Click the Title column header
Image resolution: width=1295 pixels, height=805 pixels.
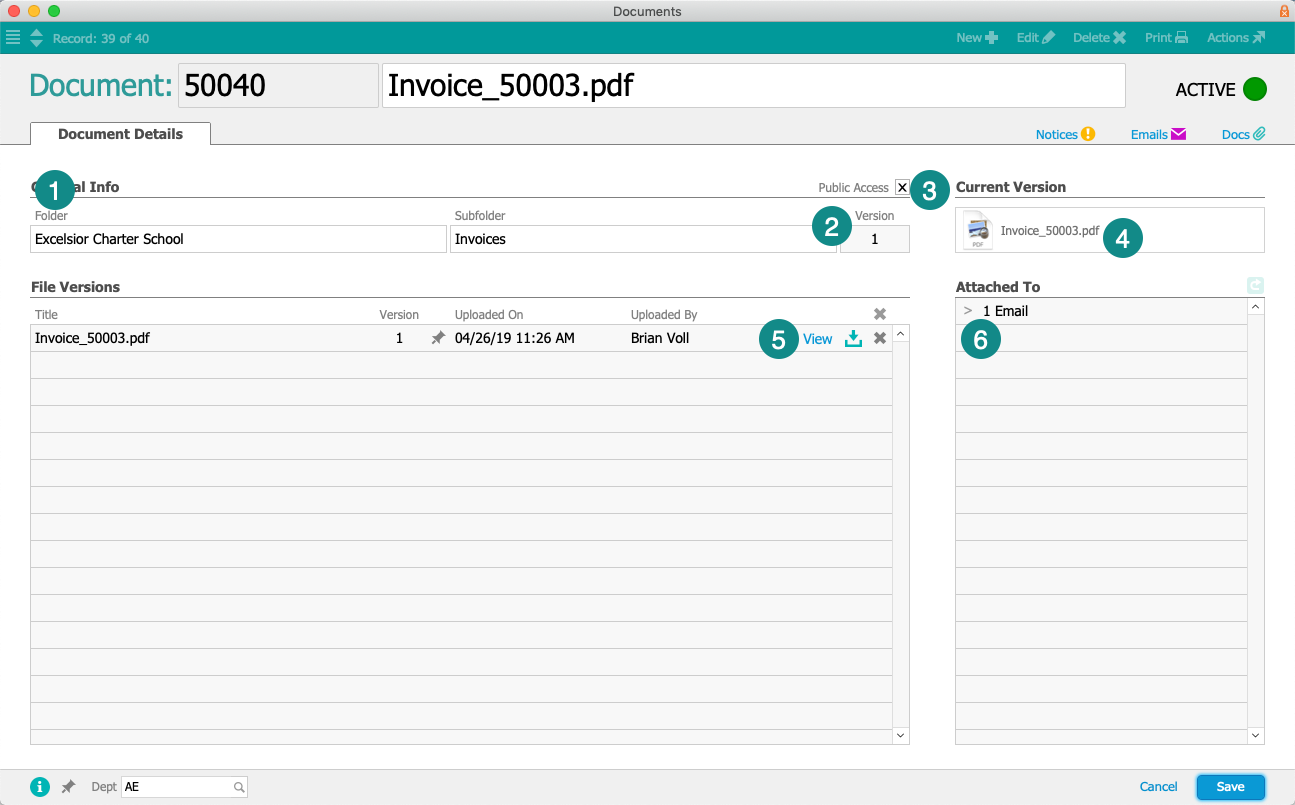(x=47, y=315)
